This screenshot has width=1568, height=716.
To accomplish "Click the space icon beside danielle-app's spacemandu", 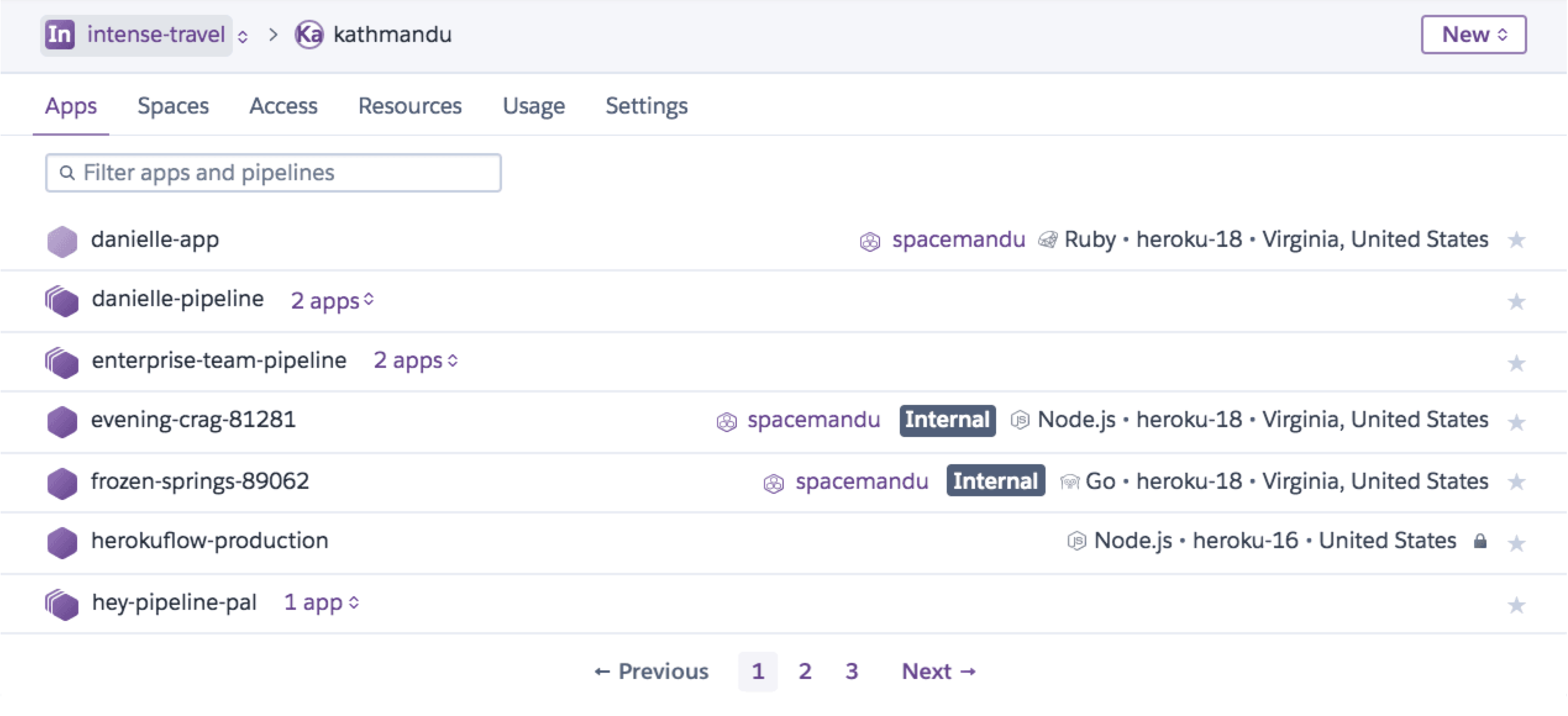I will tap(870, 241).
